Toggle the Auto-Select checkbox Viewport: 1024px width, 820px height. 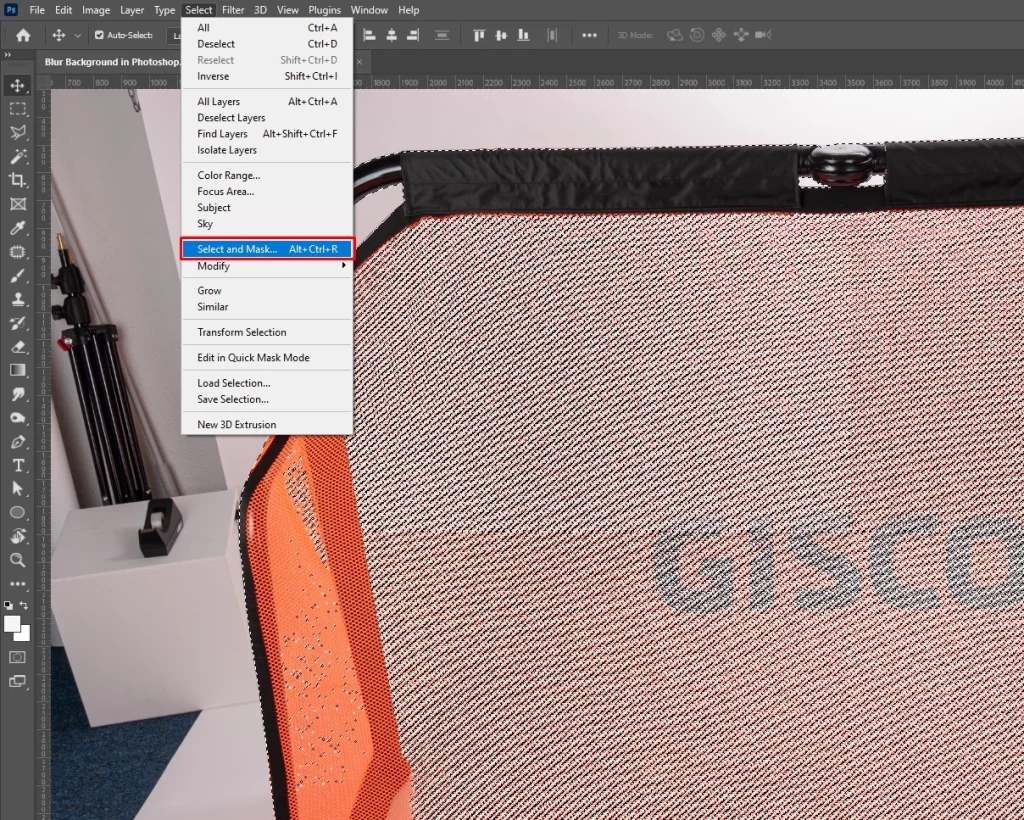click(x=99, y=35)
